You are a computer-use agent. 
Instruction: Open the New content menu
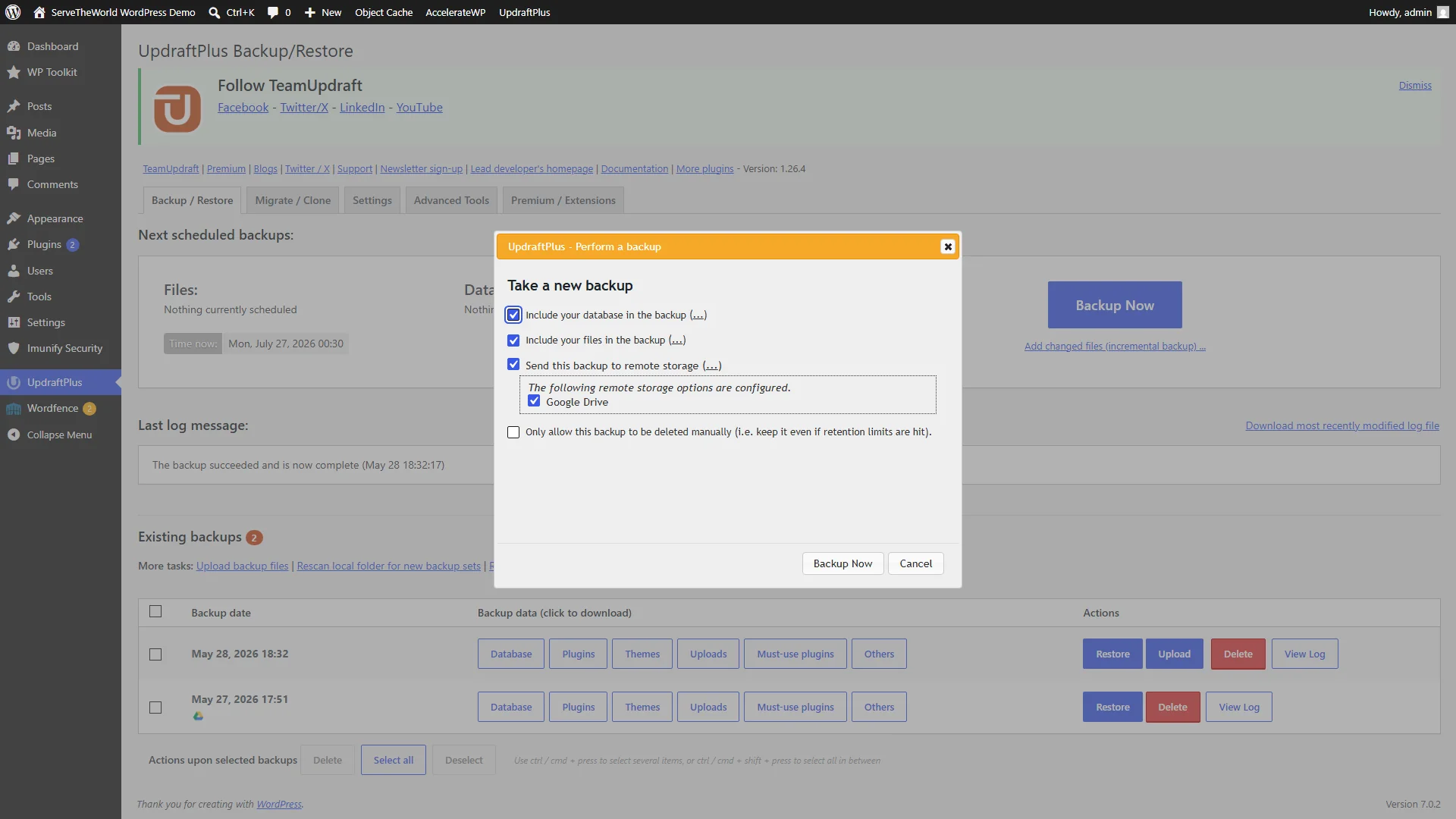click(323, 12)
